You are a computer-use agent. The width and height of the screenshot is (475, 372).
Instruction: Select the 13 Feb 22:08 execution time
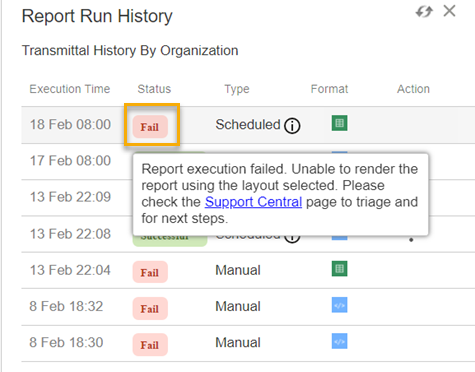pyautogui.click(x=70, y=234)
